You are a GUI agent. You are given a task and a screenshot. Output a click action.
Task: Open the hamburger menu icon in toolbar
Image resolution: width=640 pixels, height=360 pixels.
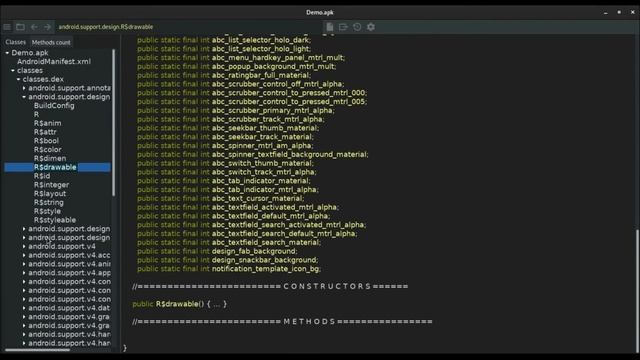[x=7, y=27]
